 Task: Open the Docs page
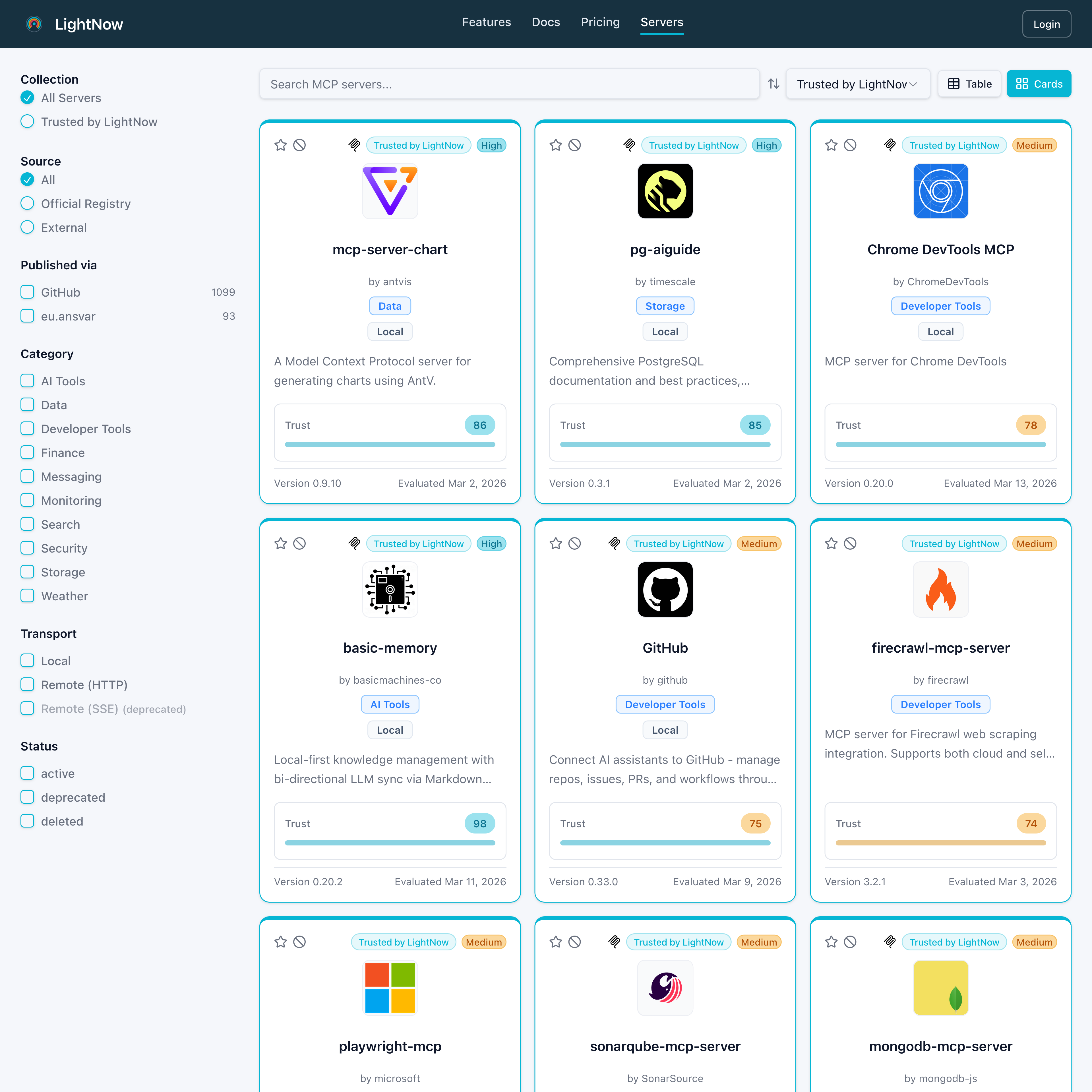[545, 22]
